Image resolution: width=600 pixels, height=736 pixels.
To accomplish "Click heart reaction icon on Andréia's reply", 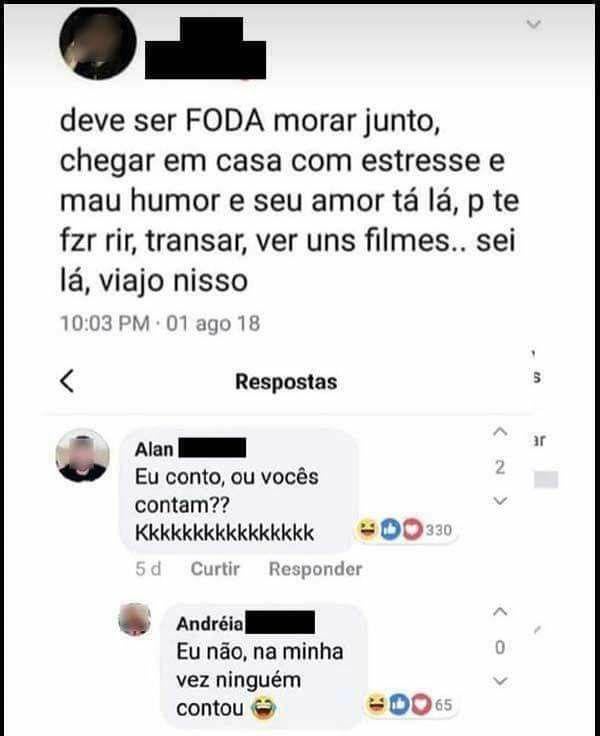I will coord(421,704).
